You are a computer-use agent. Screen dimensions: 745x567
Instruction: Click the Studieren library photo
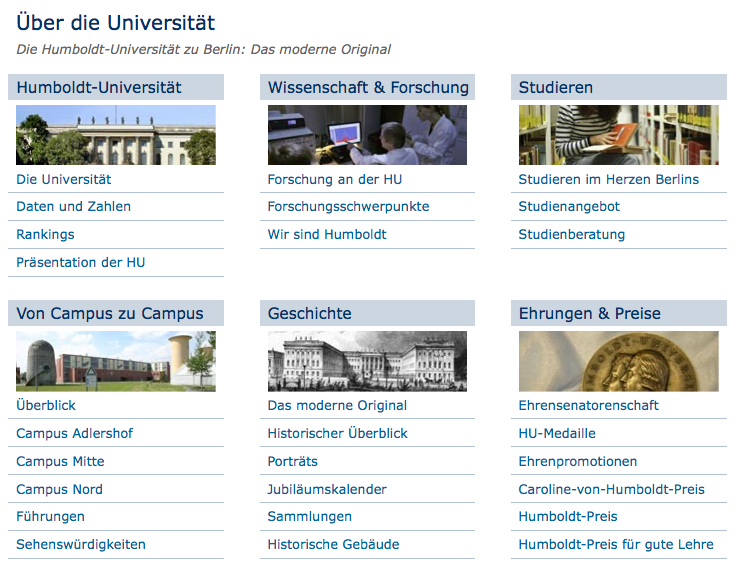[x=618, y=135]
